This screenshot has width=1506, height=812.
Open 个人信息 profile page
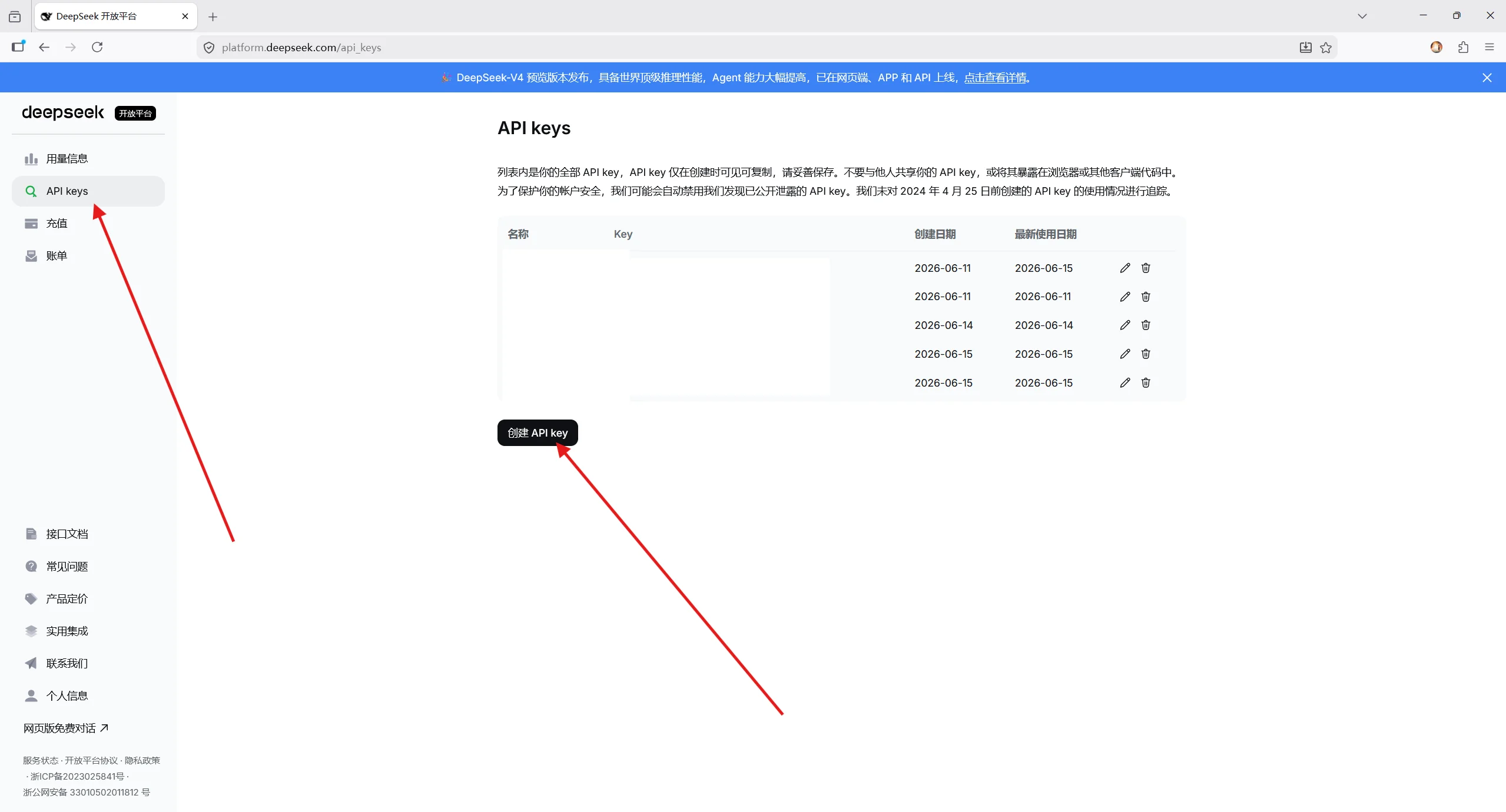point(88,695)
